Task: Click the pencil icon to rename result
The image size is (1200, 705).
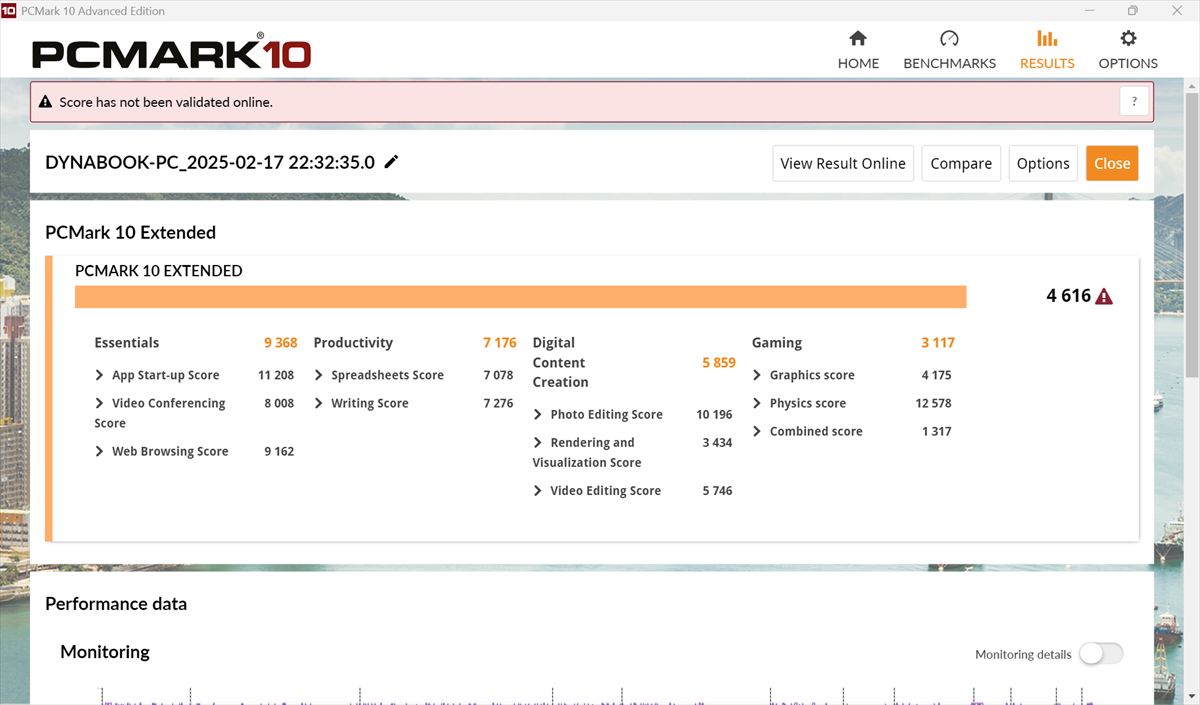Action: coord(391,162)
